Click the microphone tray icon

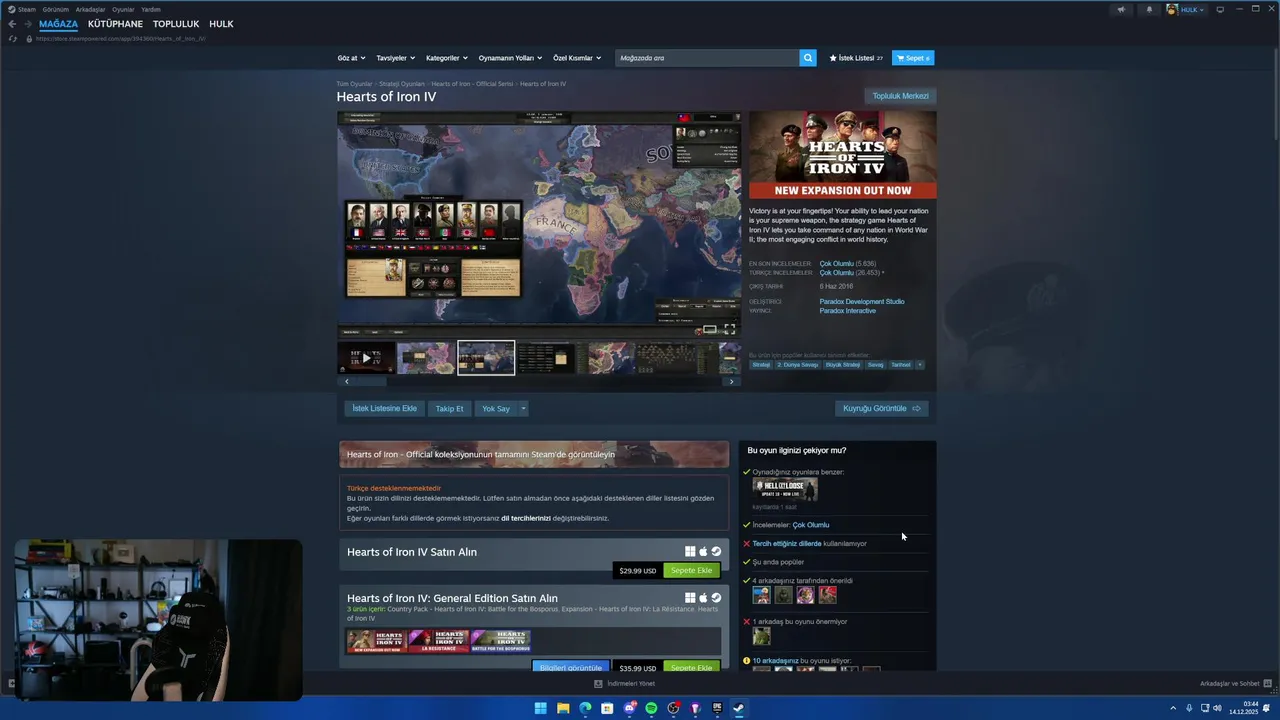1189,708
